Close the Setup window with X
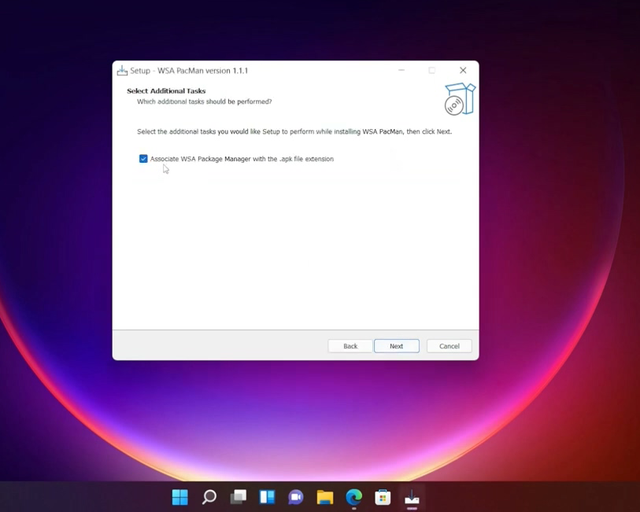Screen dimensions: 640x512 click(463, 71)
